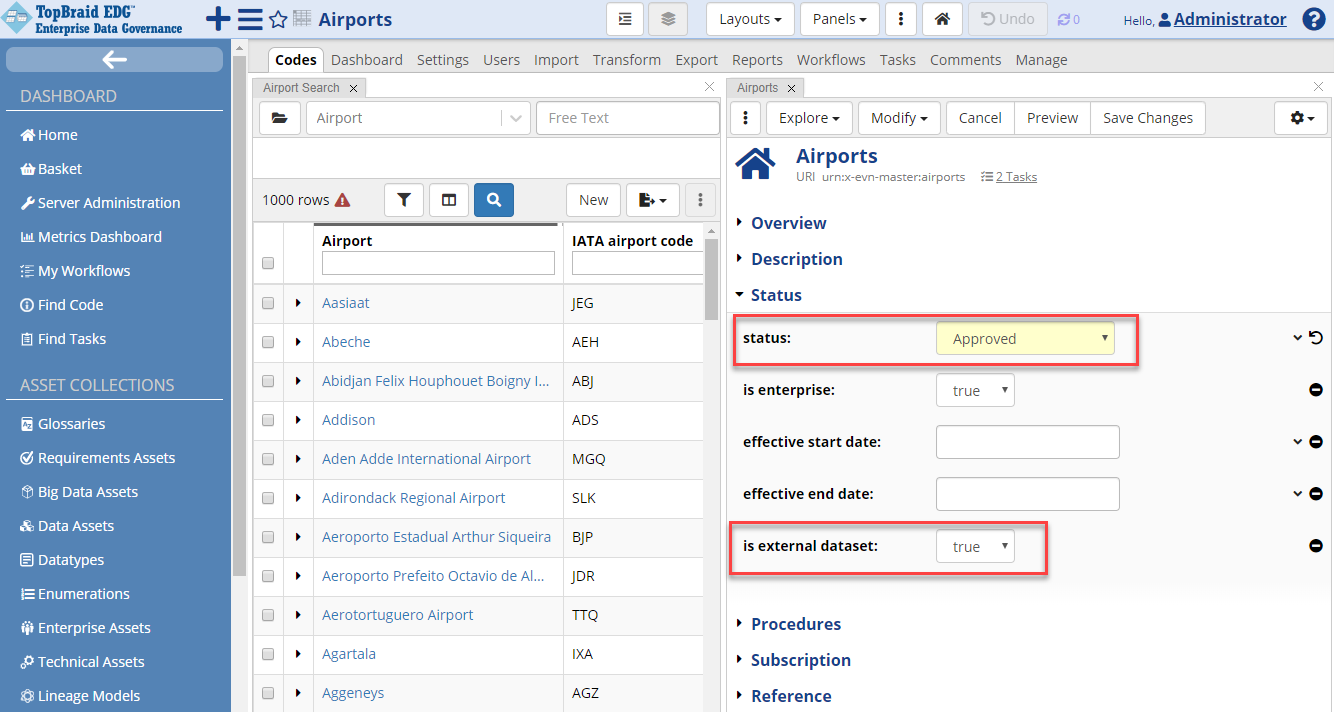Screen dimensions: 1334x712
Task: Switch to the Dashboard tab
Action: pyautogui.click(x=366, y=60)
